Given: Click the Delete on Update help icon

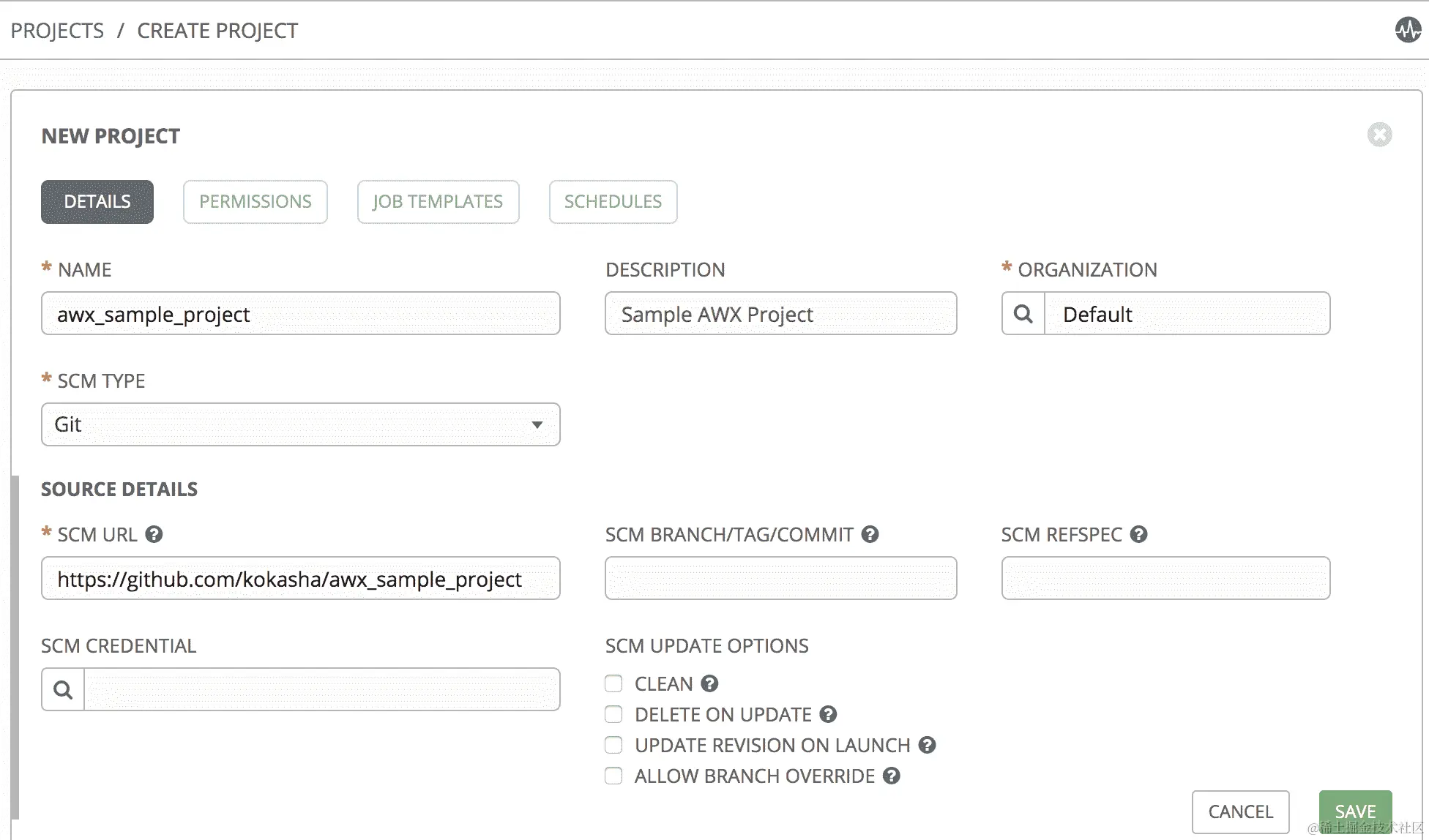Looking at the screenshot, I should click(x=828, y=714).
